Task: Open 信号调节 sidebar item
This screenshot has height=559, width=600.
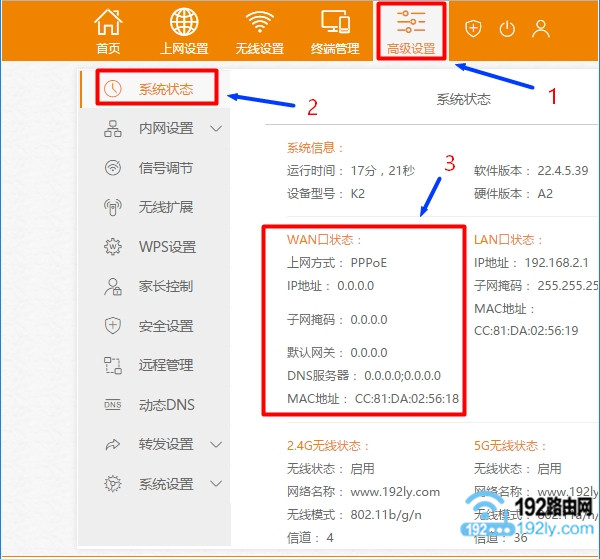Action: (x=165, y=168)
